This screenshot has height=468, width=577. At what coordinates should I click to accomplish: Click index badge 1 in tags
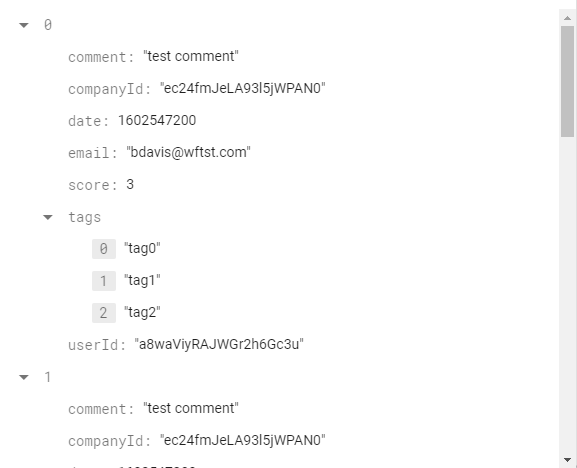(104, 281)
